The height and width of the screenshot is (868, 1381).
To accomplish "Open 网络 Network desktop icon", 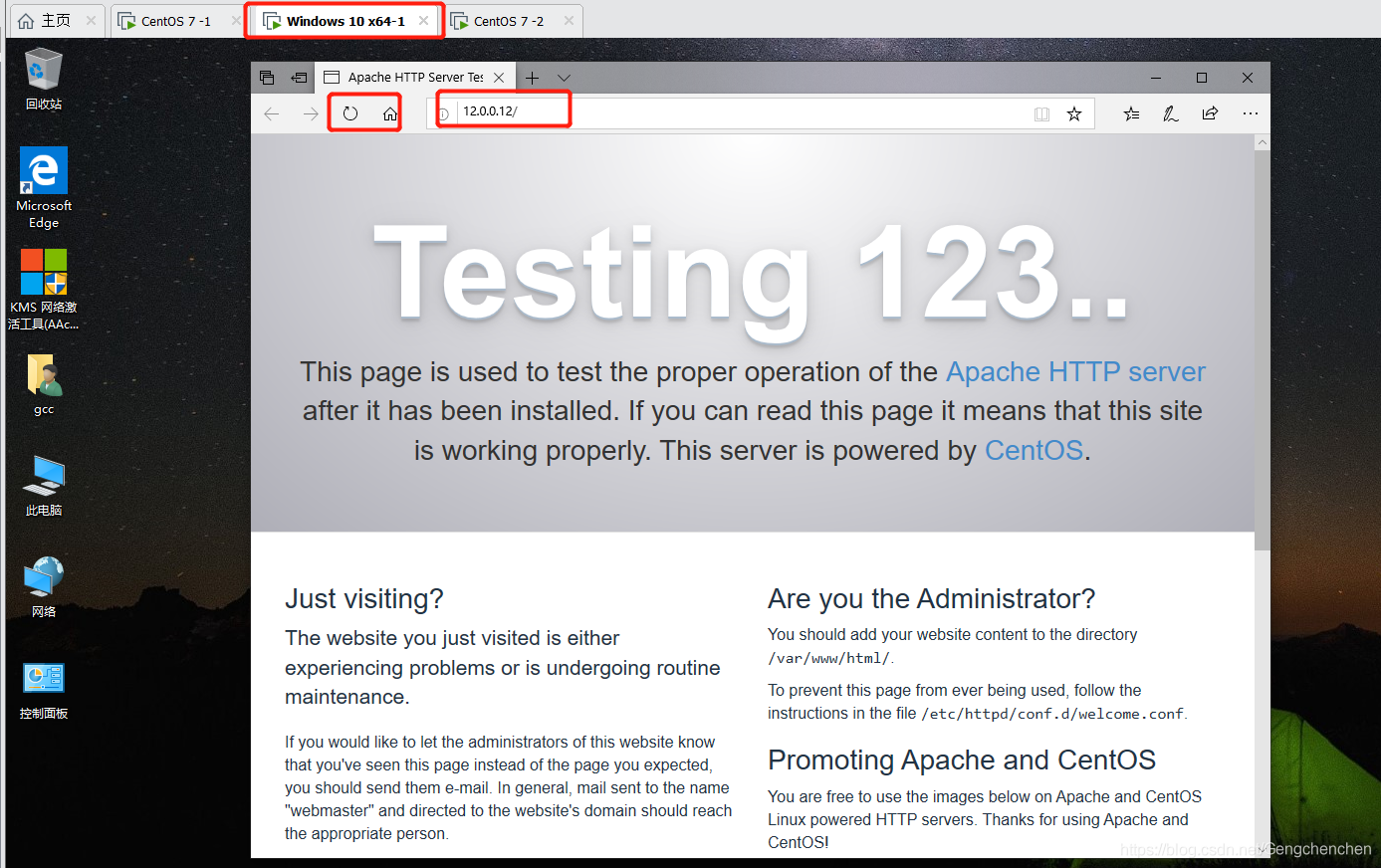I will (x=44, y=587).
